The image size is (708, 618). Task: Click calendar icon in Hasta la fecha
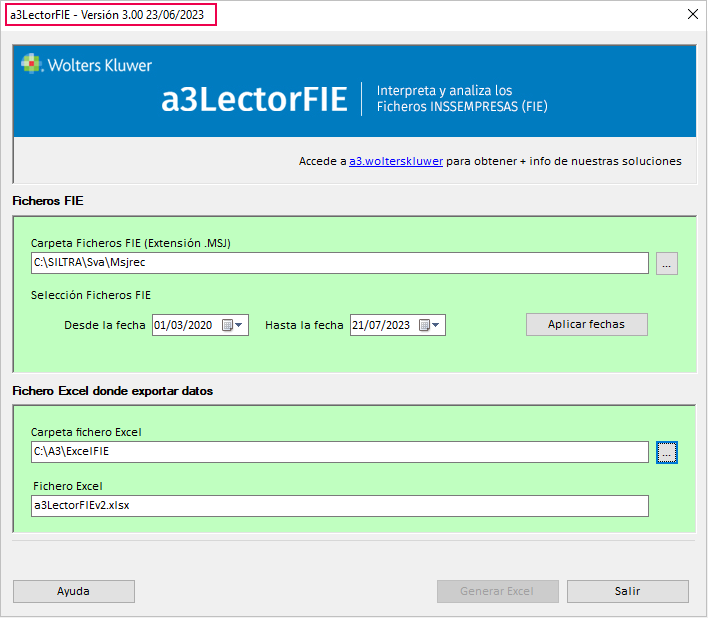click(424, 325)
